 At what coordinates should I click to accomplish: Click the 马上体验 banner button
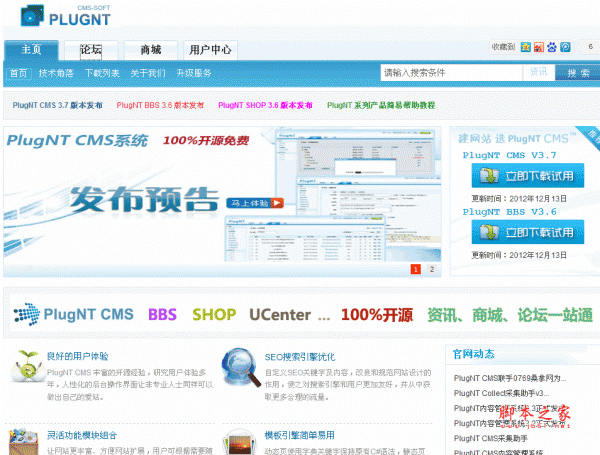pos(255,203)
